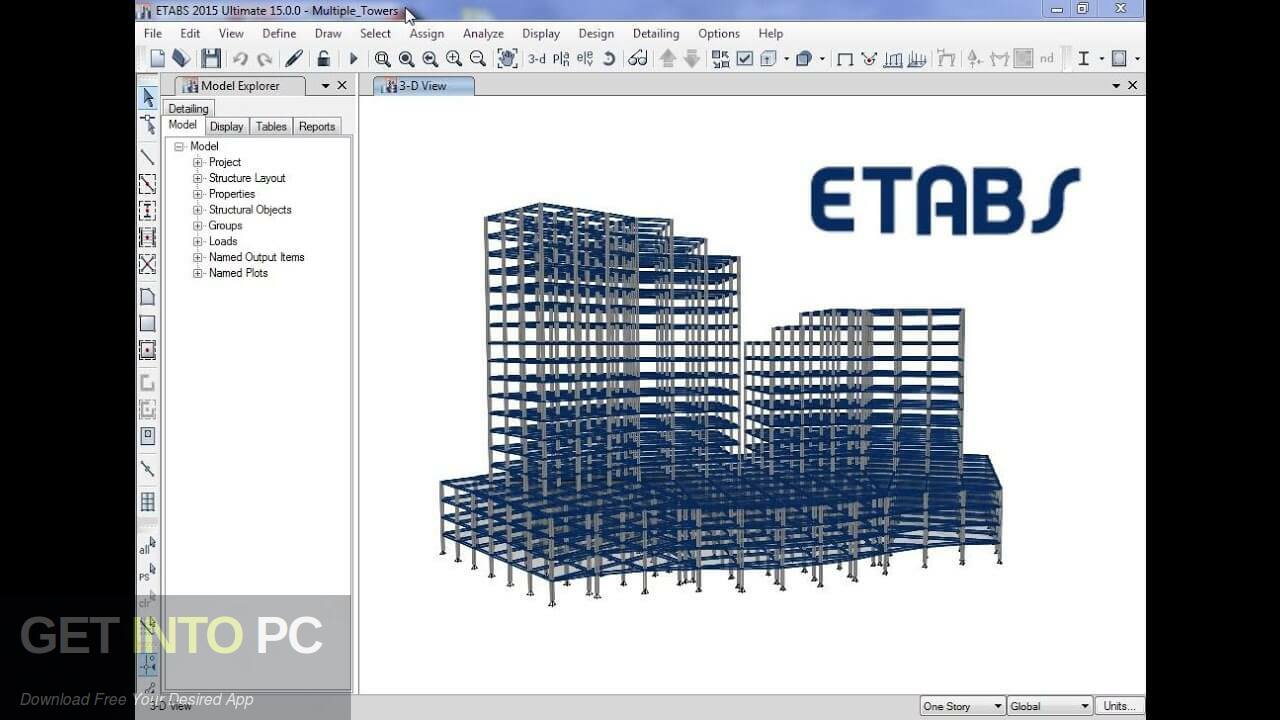1280x720 pixels.
Task: Open the Analyze menu
Action: (483, 33)
